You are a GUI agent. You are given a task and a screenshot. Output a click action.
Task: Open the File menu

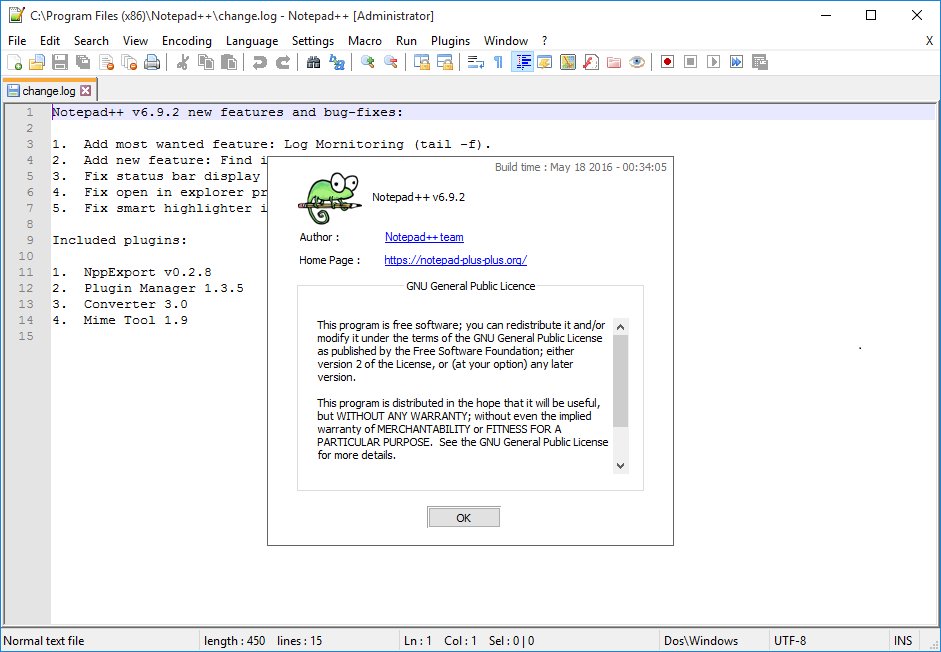pyautogui.click(x=17, y=41)
